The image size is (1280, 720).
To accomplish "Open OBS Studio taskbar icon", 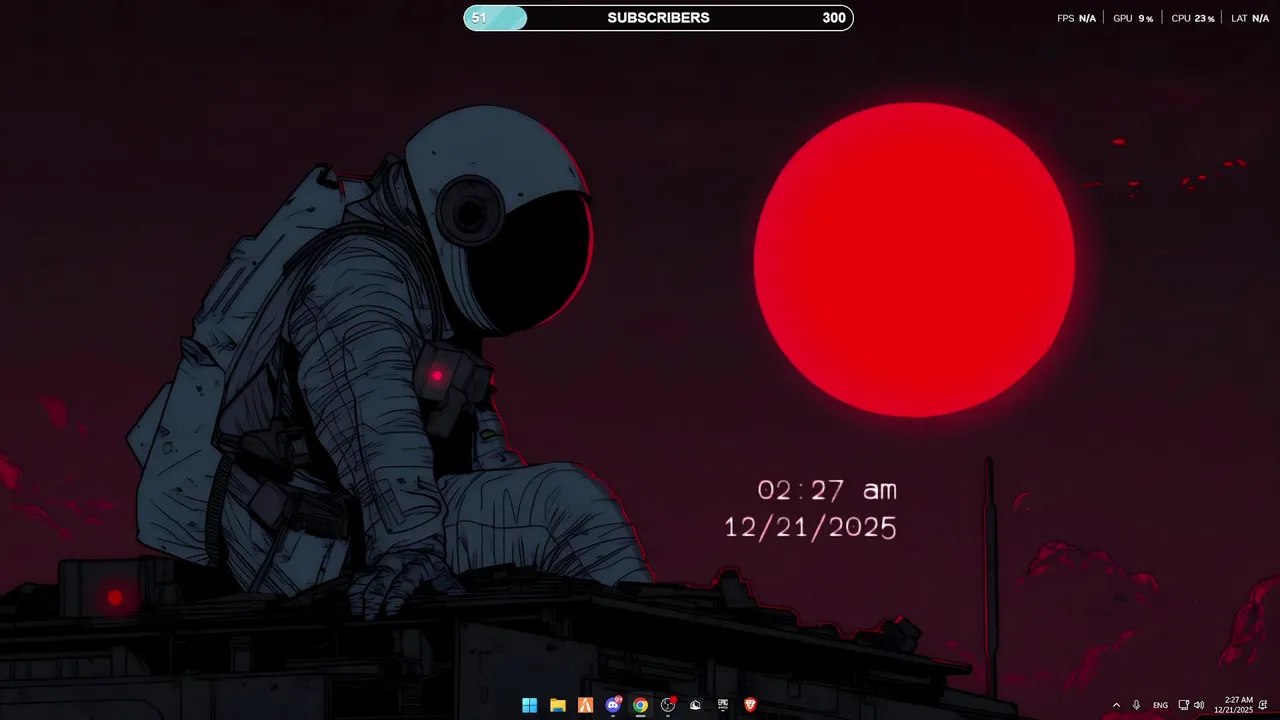I will coord(668,705).
